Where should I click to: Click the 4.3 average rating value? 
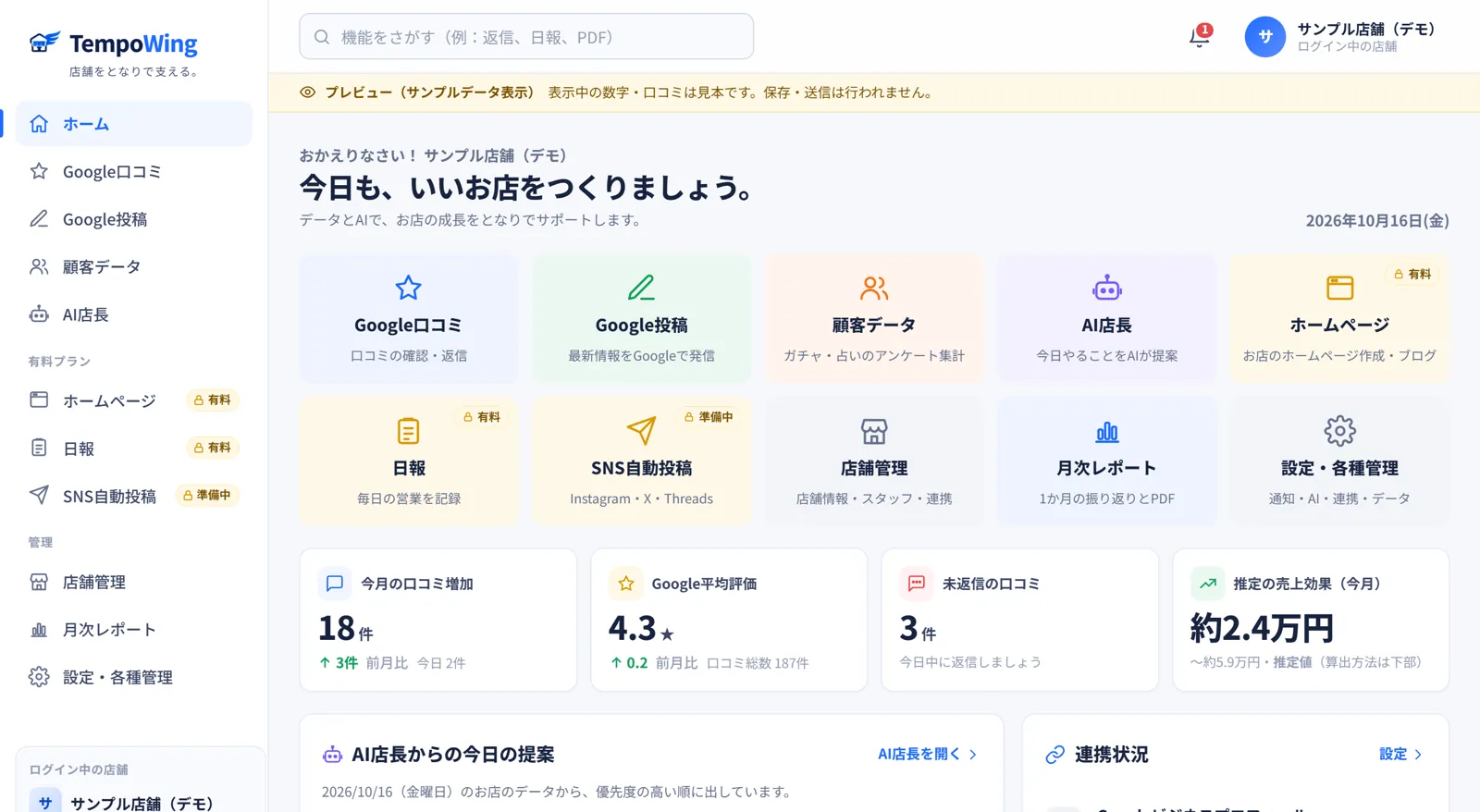[641, 629]
